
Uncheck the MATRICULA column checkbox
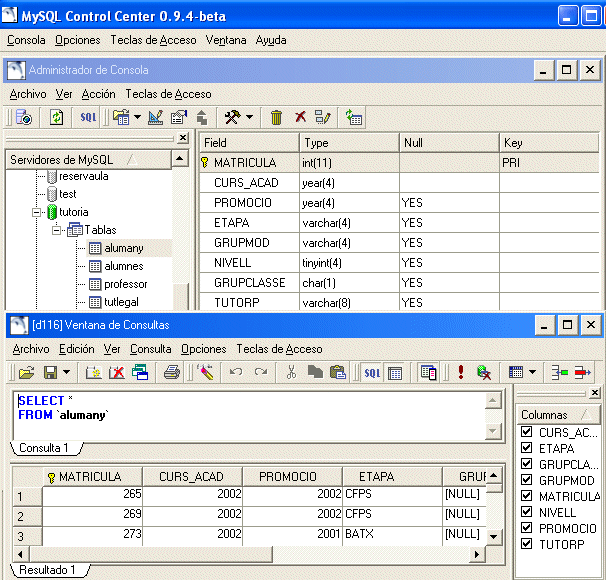click(526, 496)
